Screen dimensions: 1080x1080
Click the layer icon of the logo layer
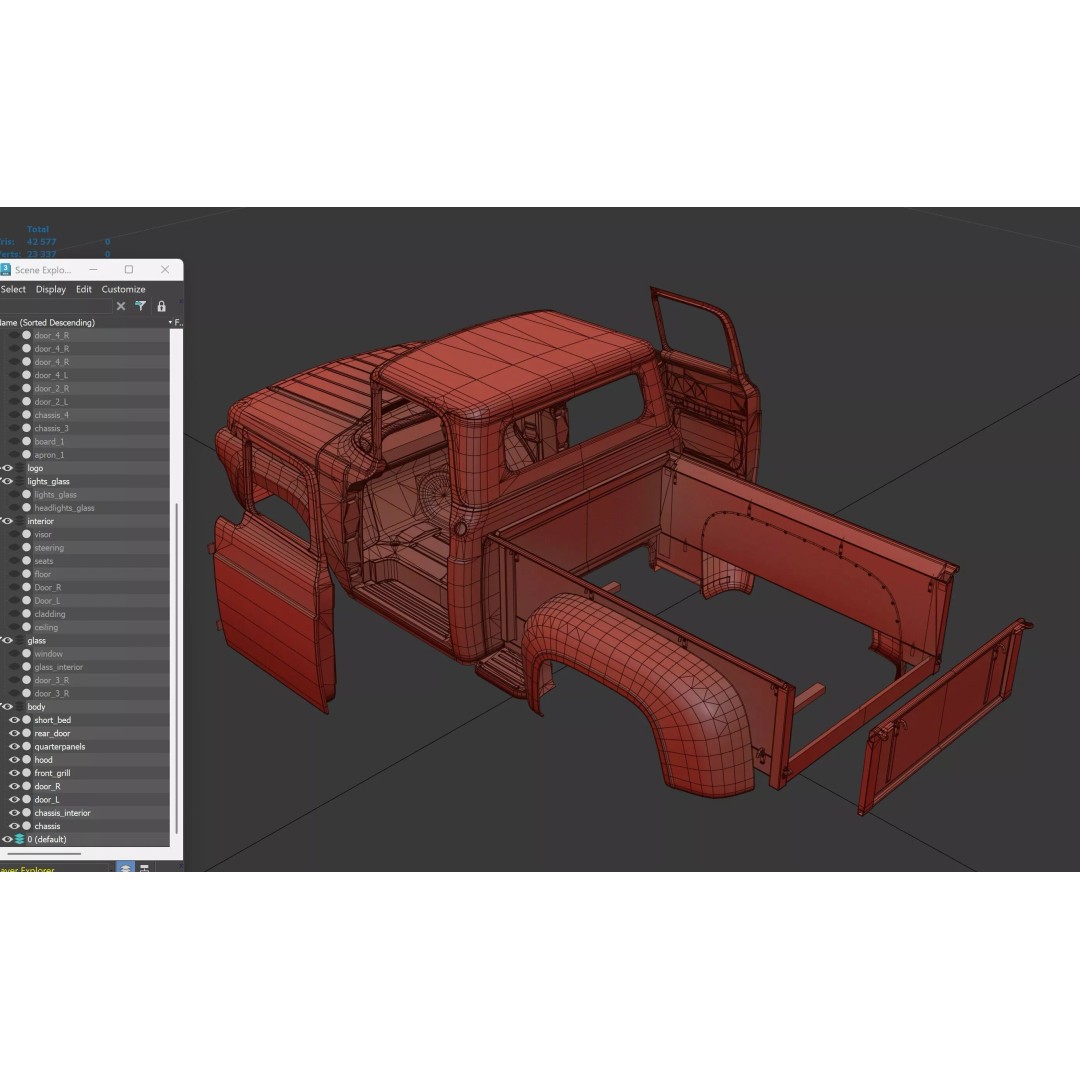(x=19, y=468)
